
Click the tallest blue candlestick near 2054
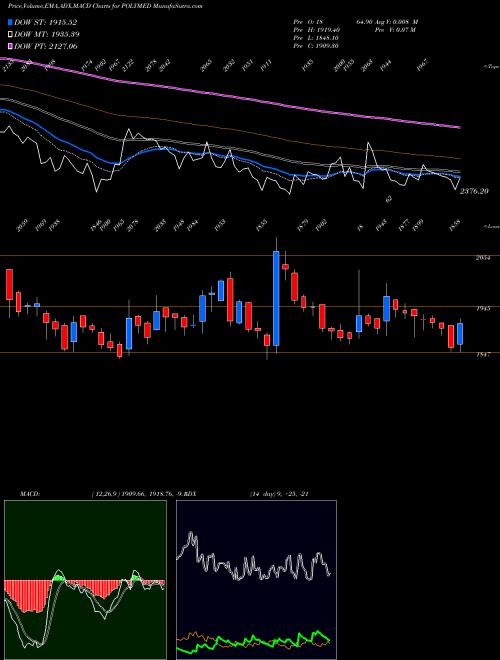tap(276, 298)
